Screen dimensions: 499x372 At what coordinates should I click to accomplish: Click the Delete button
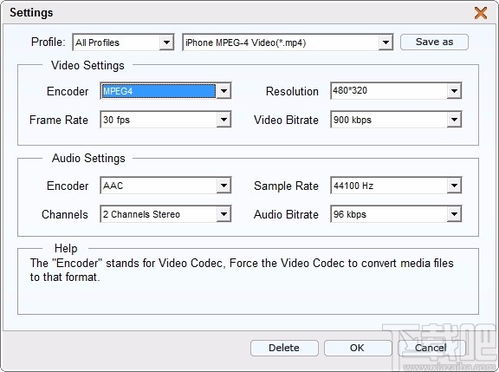[284, 348]
